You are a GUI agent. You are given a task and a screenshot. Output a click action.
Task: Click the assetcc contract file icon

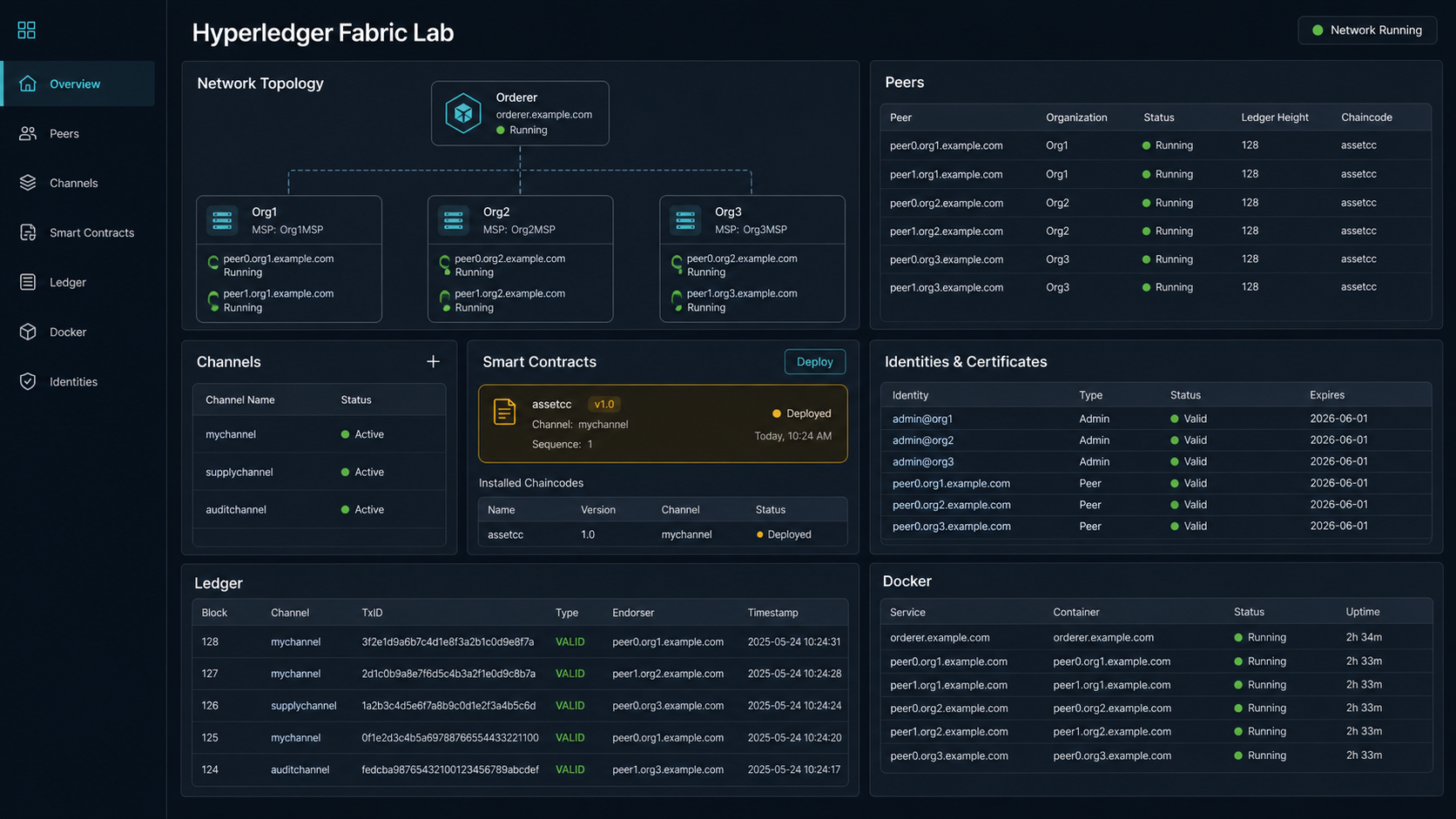[x=504, y=412]
